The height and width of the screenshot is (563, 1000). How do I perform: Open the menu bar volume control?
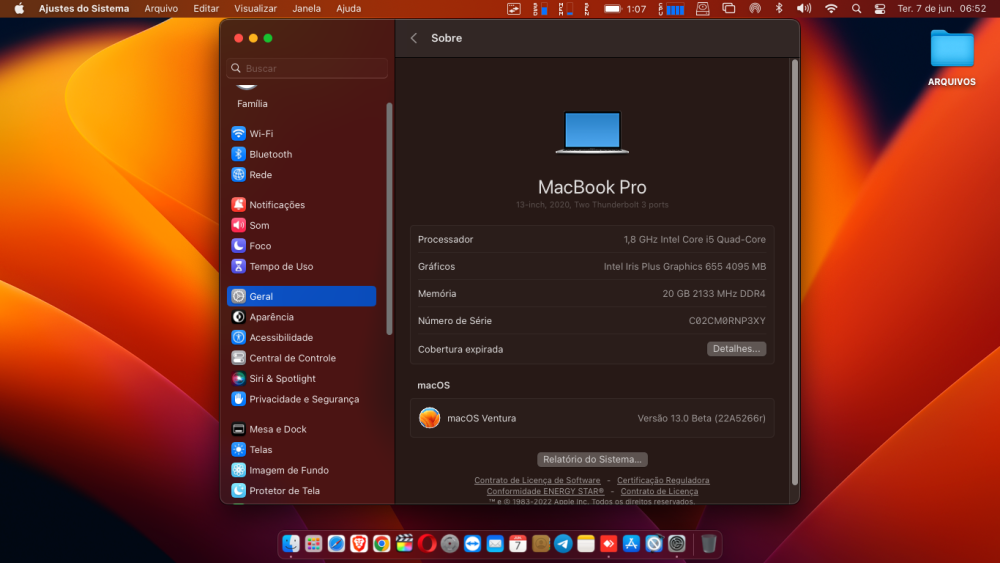(804, 8)
